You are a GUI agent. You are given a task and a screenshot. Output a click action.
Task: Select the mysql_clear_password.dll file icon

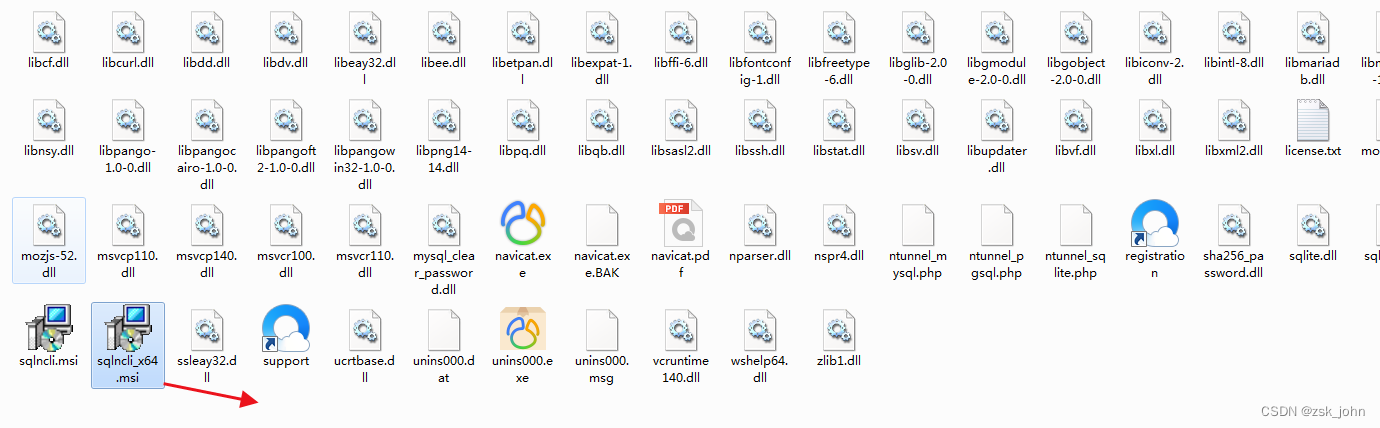click(x=444, y=224)
